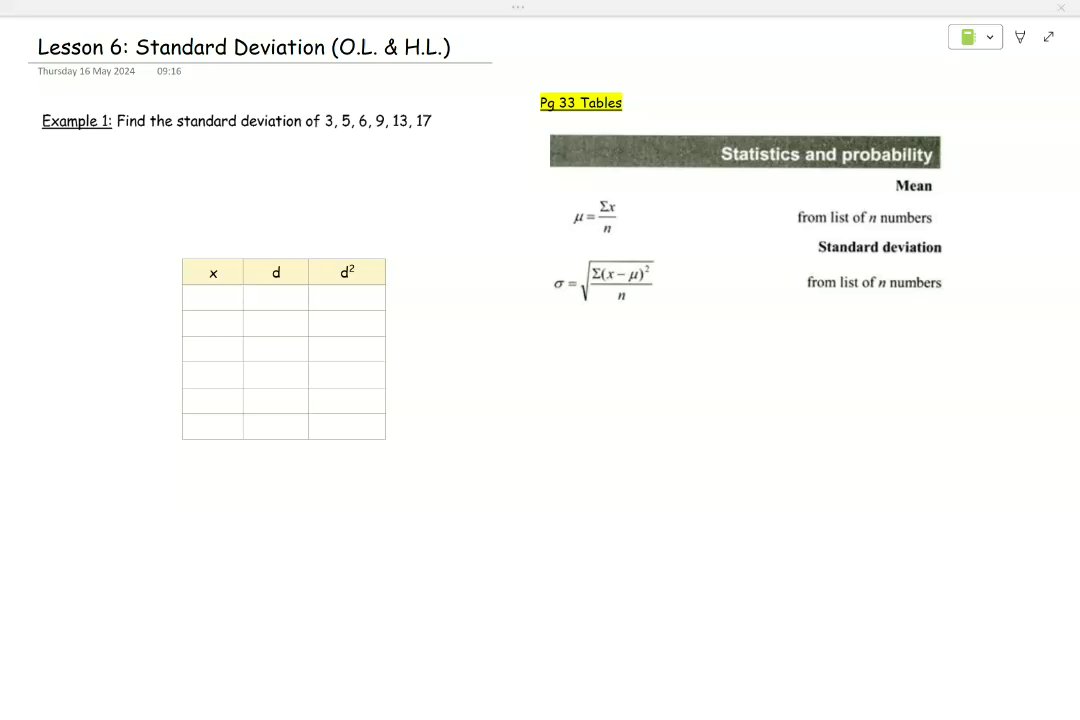Click the highlighted 'Pg 33 Tables' text

tap(581, 103)
